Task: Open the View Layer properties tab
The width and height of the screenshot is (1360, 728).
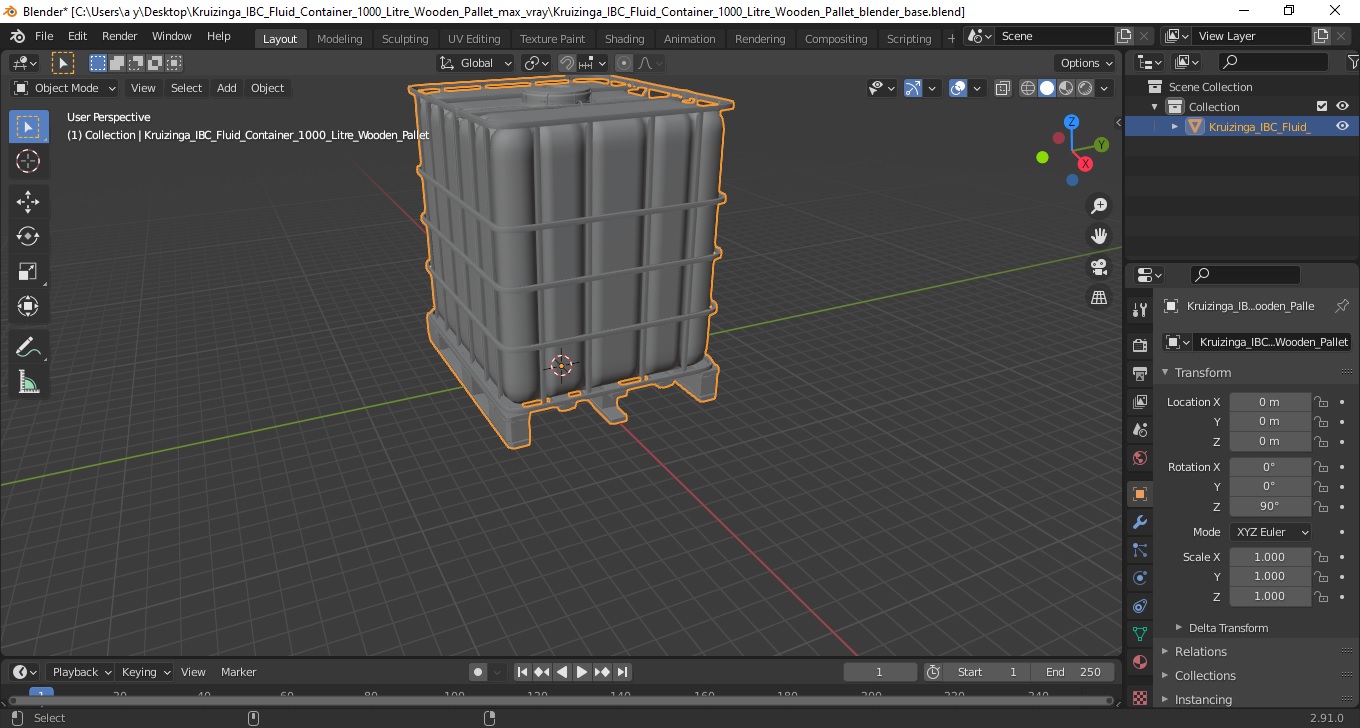Action: click(x=1139, y=402)
